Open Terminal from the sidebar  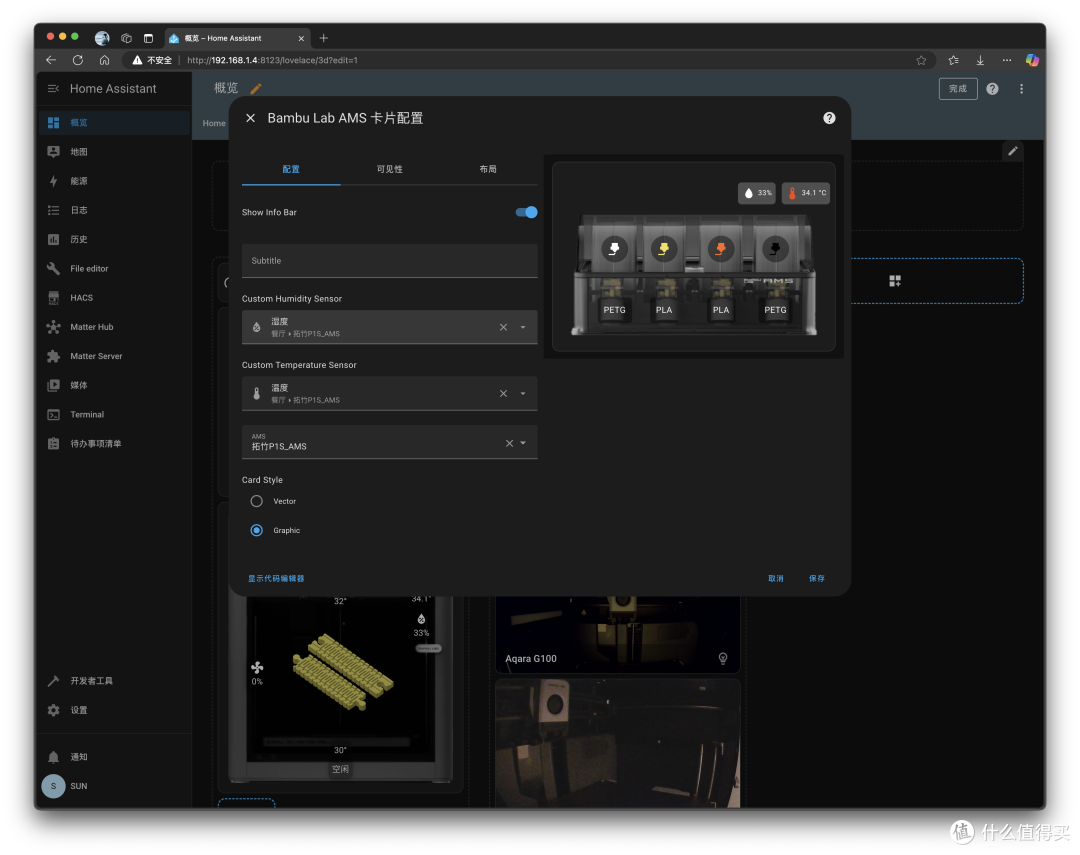pos(87,415)
